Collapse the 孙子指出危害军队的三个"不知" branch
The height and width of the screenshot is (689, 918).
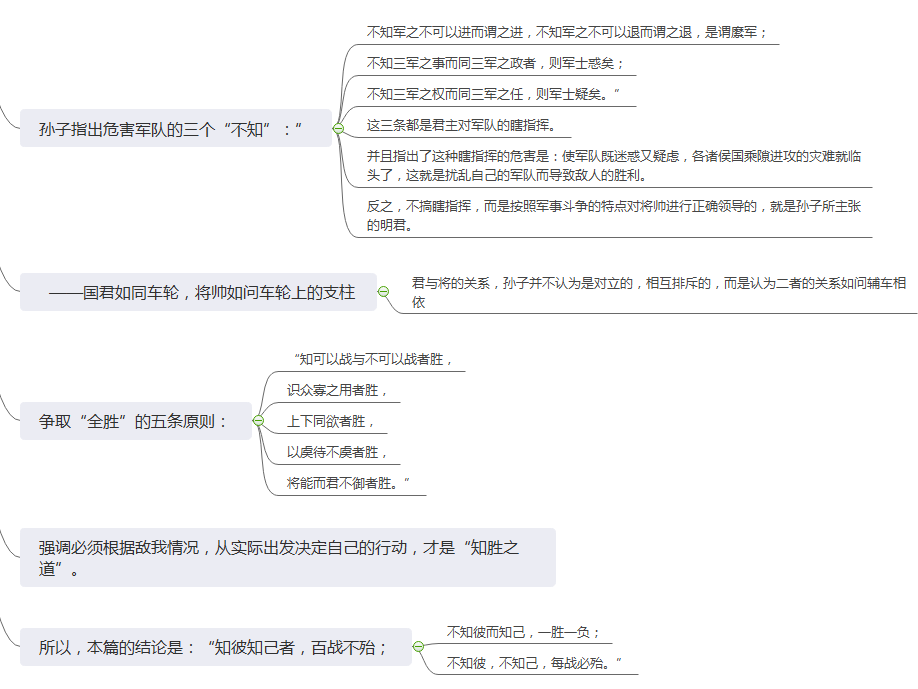pos(338,128)
